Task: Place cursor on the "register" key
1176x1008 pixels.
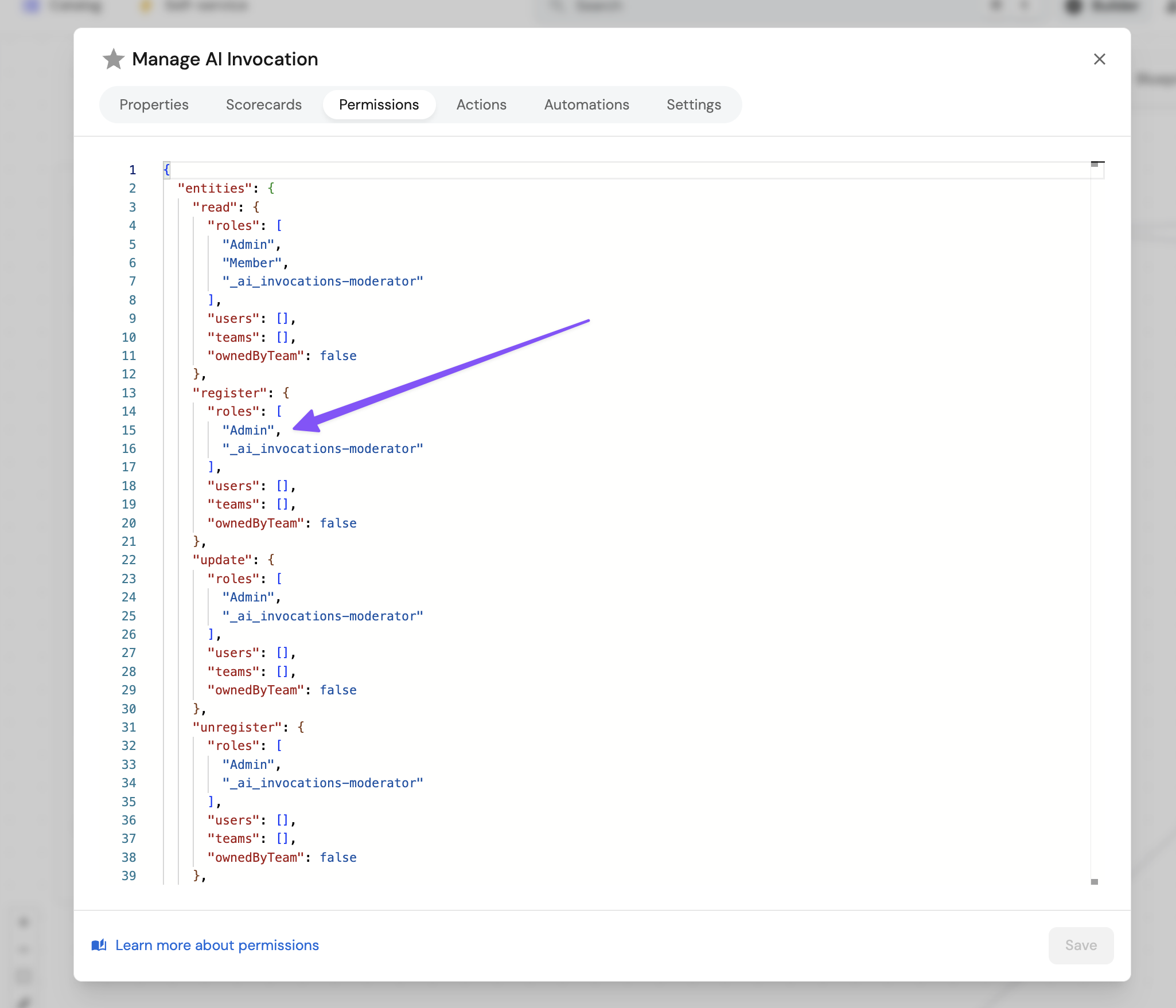Action: point(229,393)
